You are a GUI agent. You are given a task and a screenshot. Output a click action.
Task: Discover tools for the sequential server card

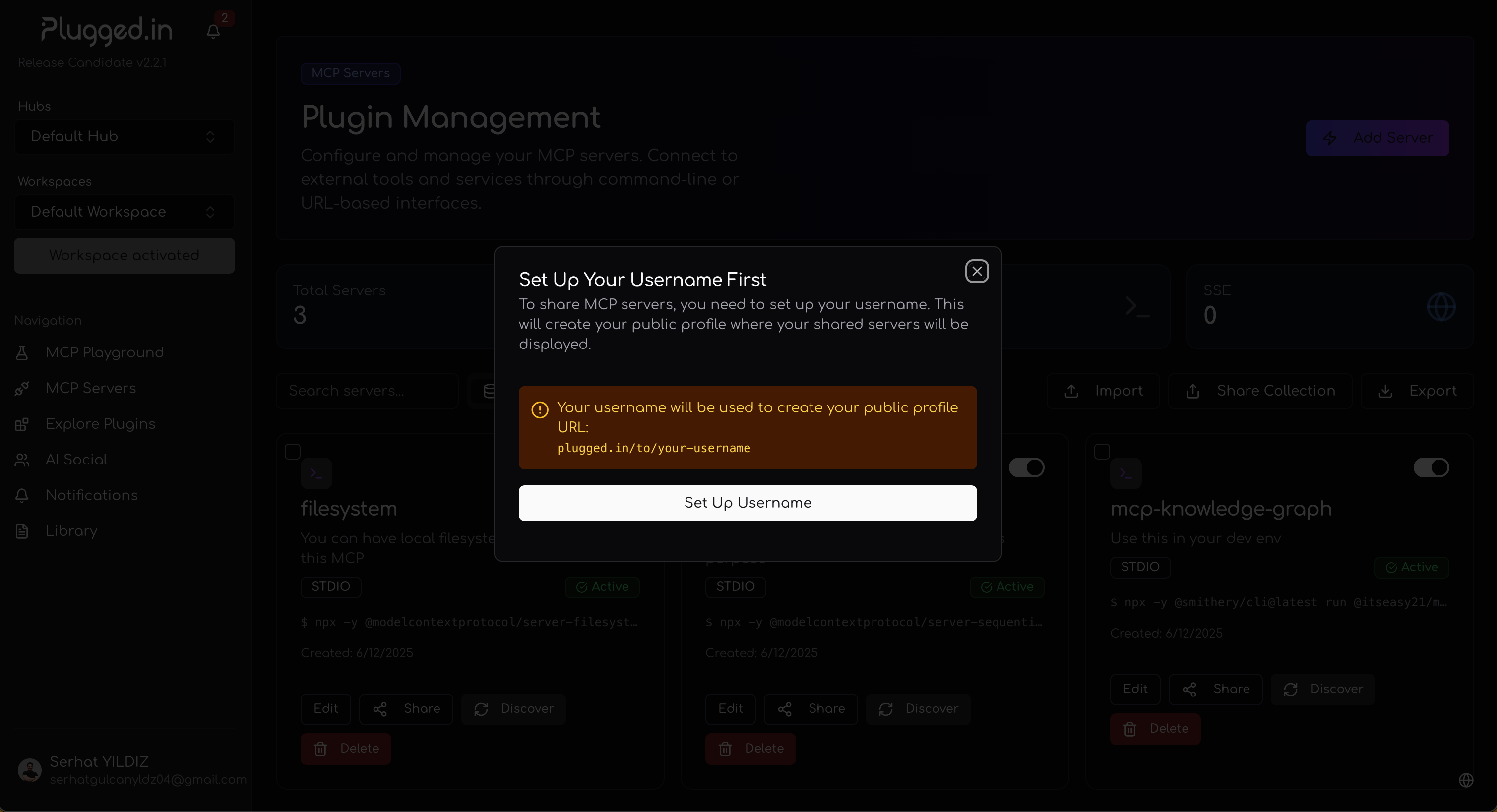point(918,709)
